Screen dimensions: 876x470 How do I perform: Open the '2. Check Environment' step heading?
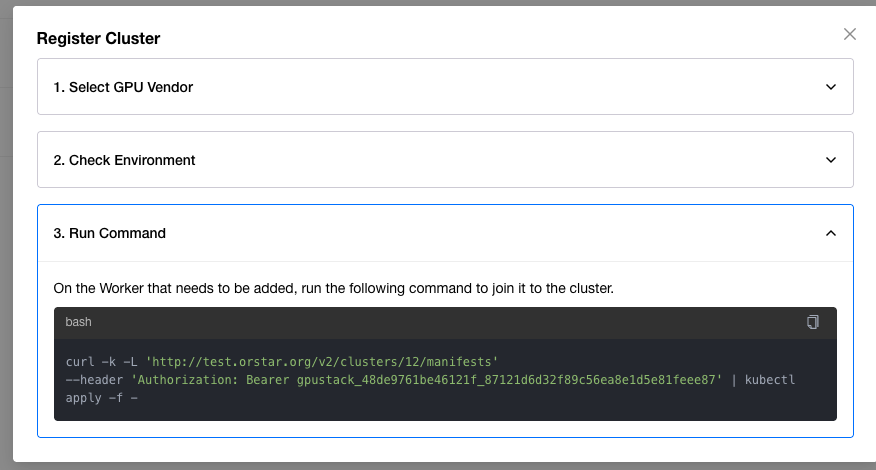click(124, 160)
